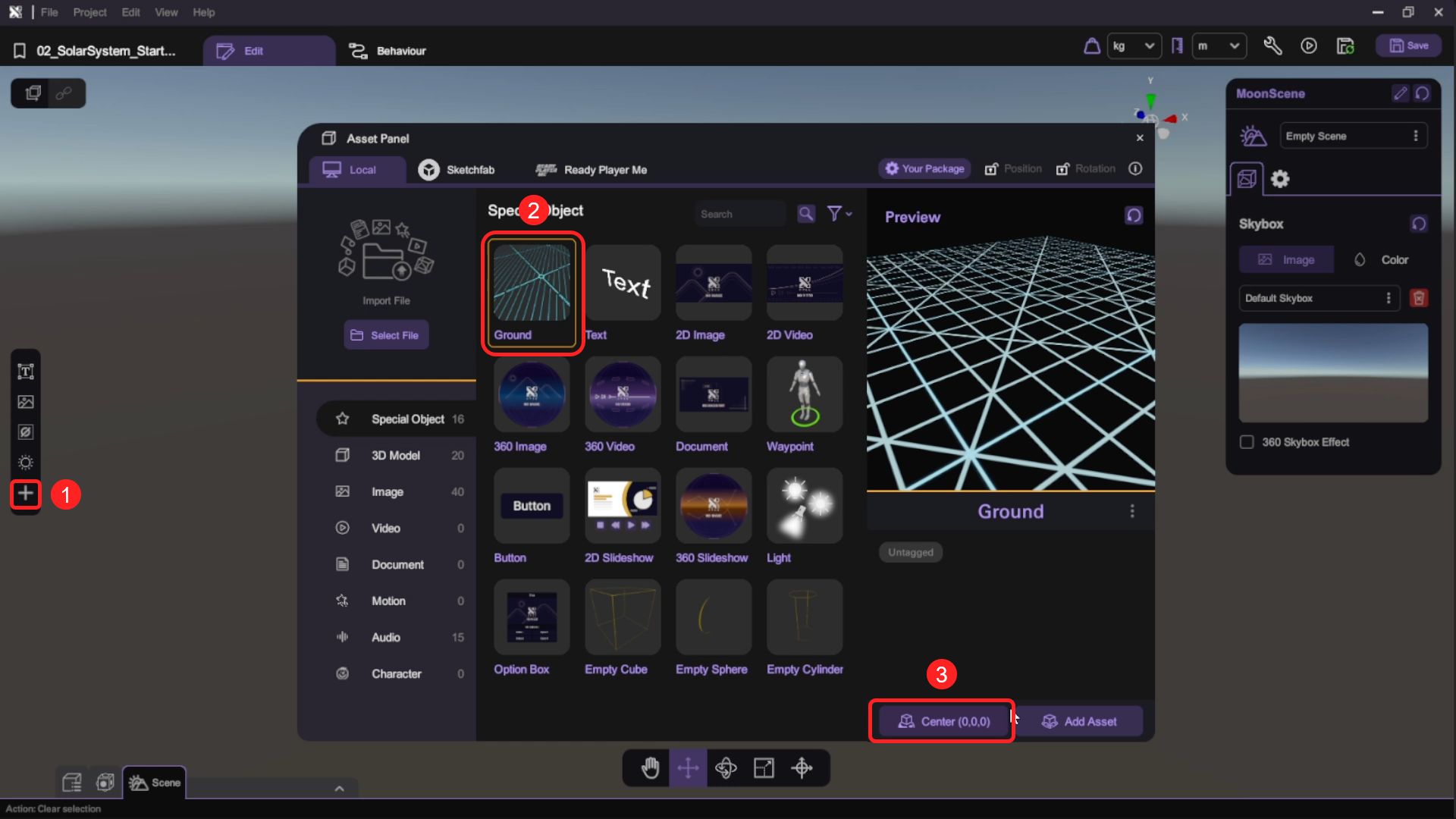Select the hand pan tool

point(650,768)
